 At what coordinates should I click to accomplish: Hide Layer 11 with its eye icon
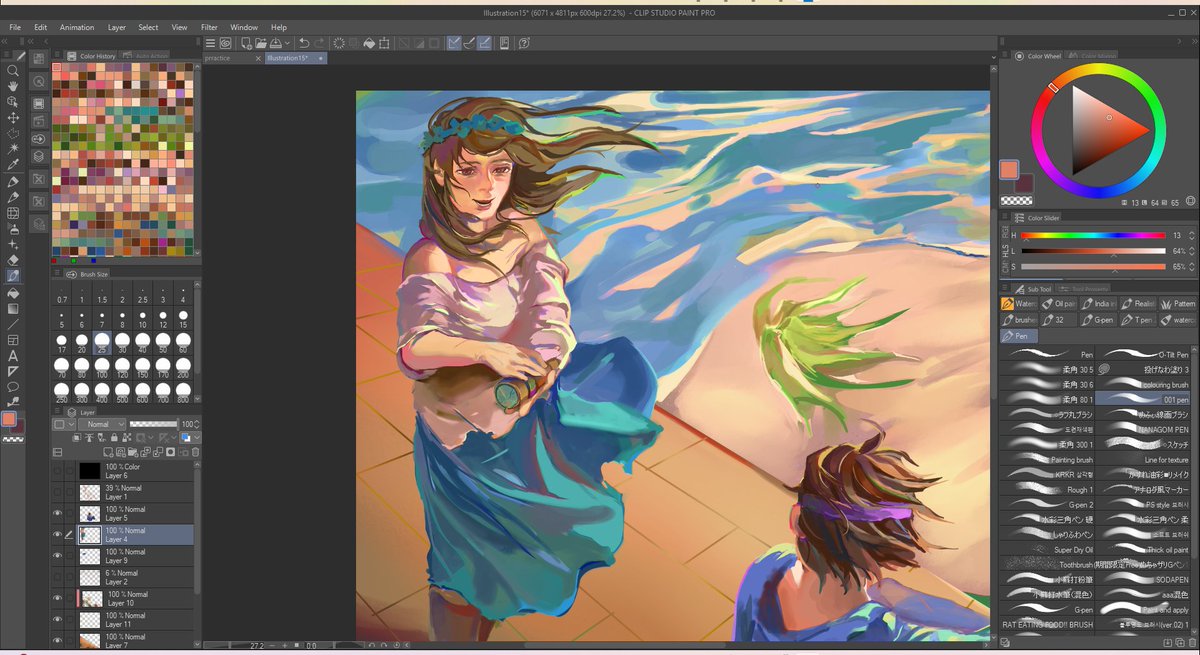[57, 619]
